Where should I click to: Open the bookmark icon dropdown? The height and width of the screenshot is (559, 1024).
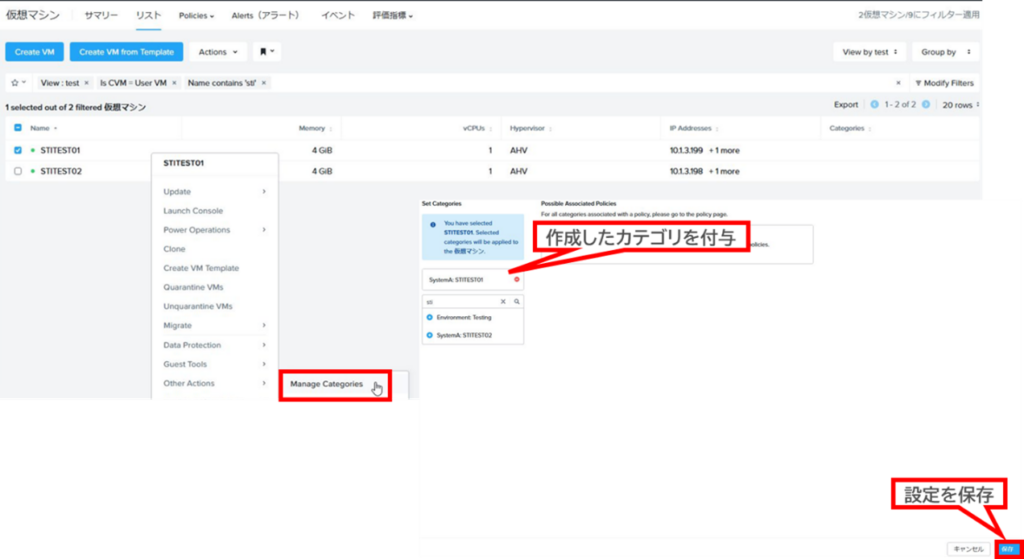coord(266,52)
